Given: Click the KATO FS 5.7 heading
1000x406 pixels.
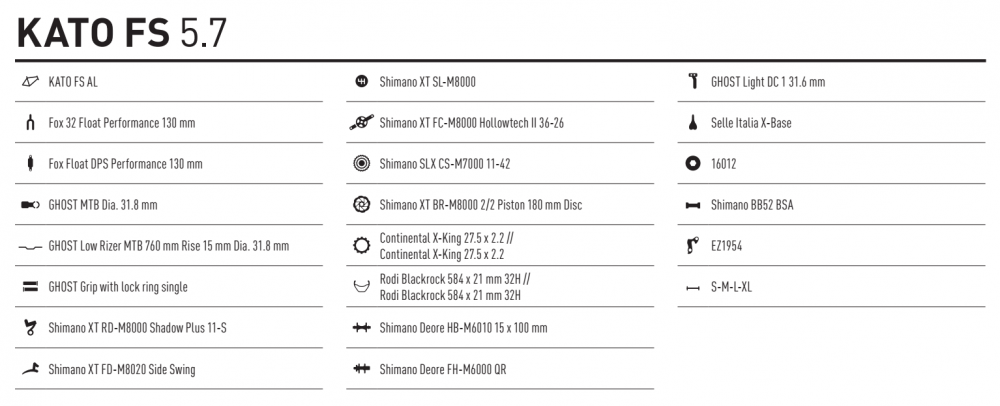Looking at the screenshot, I should [x=122, y=32].
